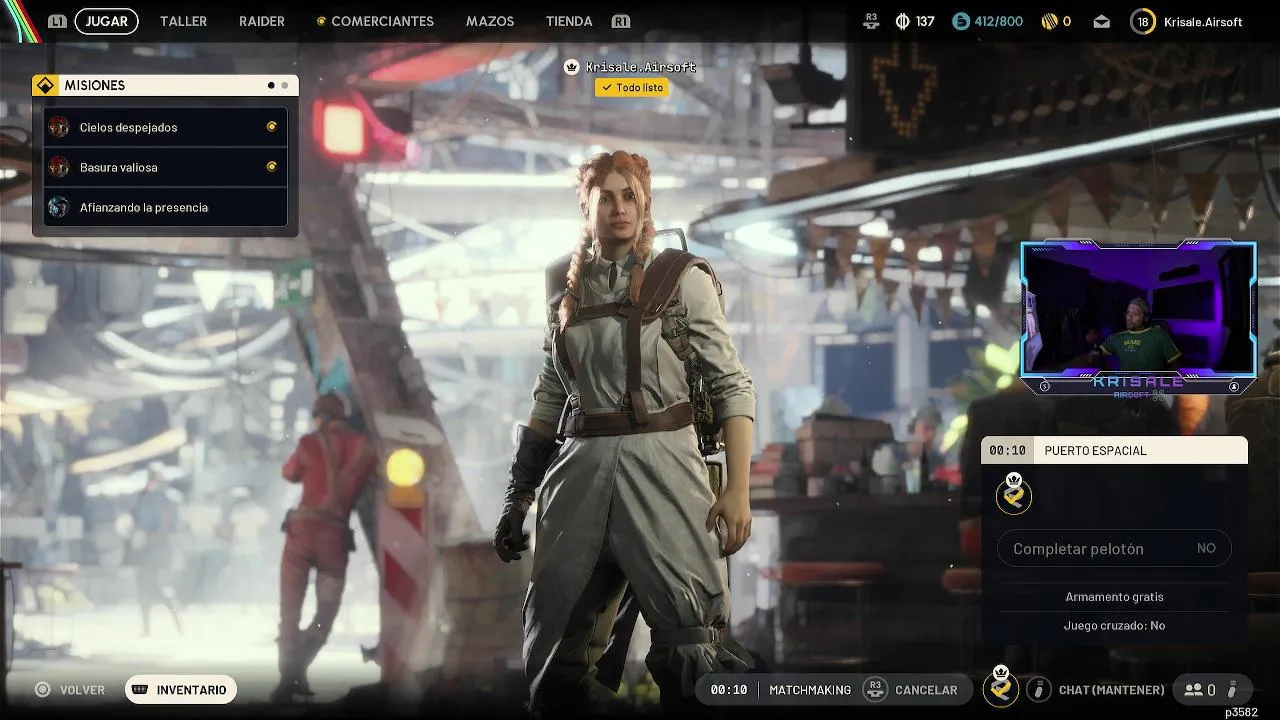Click the 00:10 timer in Puerto Espacial panel
Image resolution: width=1280 pixels, height=720 pixels.
[1008, 450]
